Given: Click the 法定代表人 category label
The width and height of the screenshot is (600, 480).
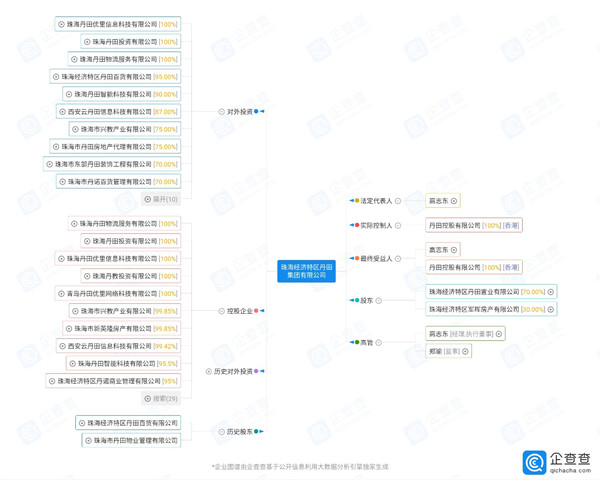Looking at the screenshot, I should (x=376, y=201).
